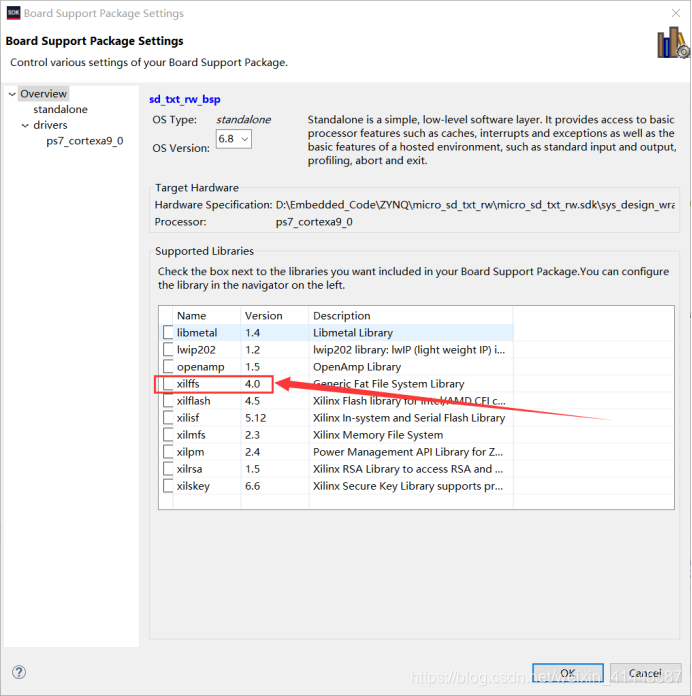Select the xilffs library name
This screenshot has width=692, height=696.
[188, 384]
